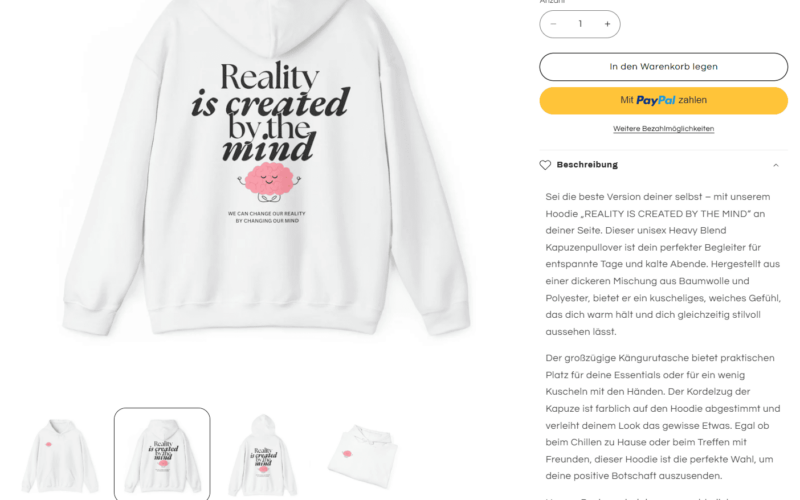Collapse the Beschreibung section chevron
Screen dimensions: 800x500
coord(776,165)
